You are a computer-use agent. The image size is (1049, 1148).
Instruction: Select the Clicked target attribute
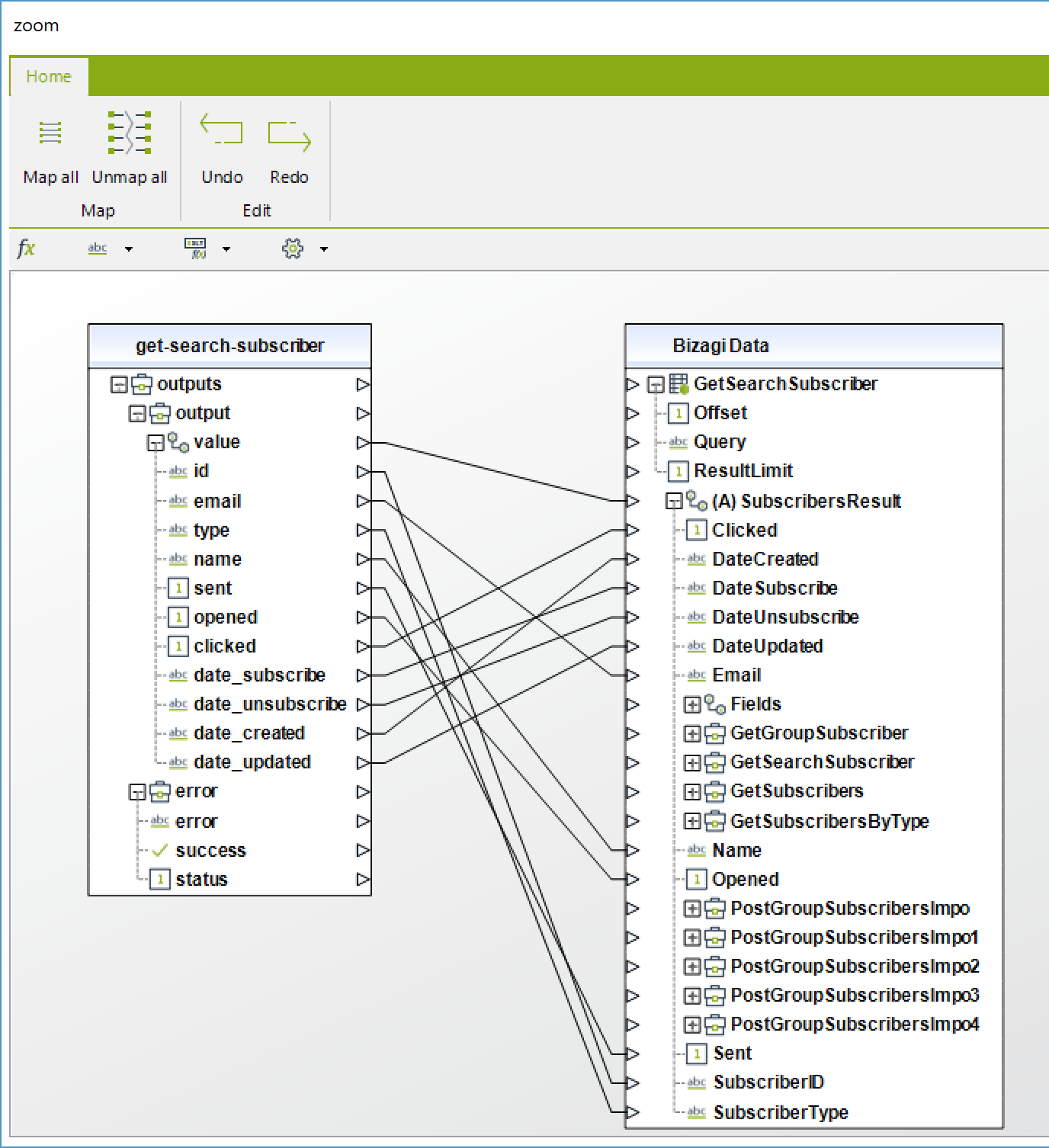coord(745,530)
